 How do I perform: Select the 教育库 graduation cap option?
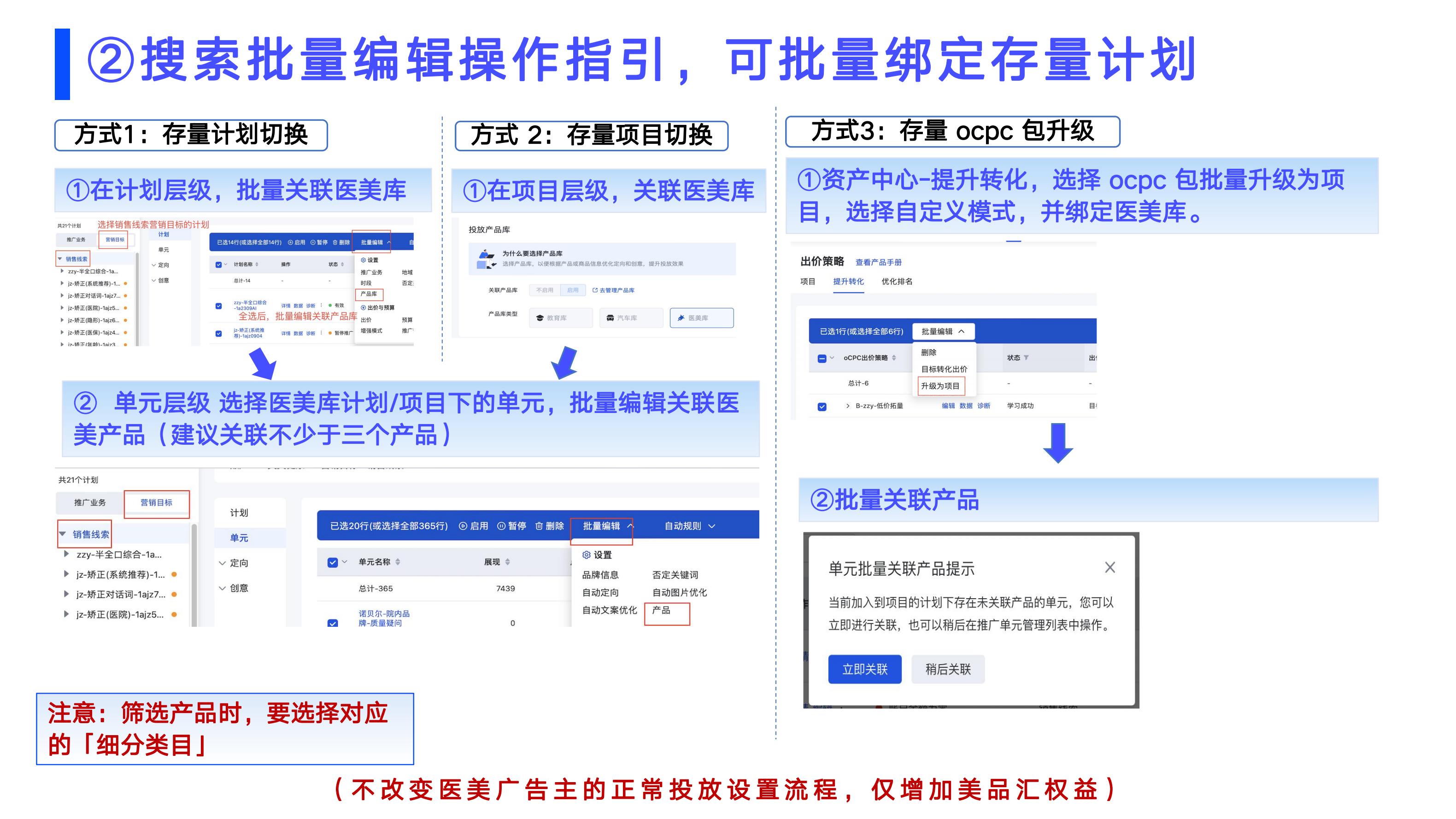(561, 318)
